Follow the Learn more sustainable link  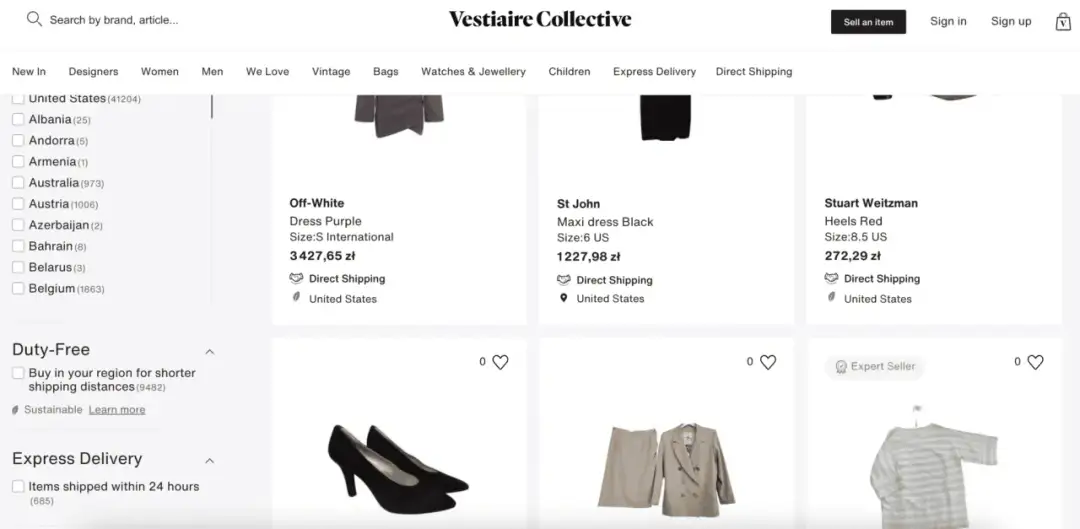117,410
